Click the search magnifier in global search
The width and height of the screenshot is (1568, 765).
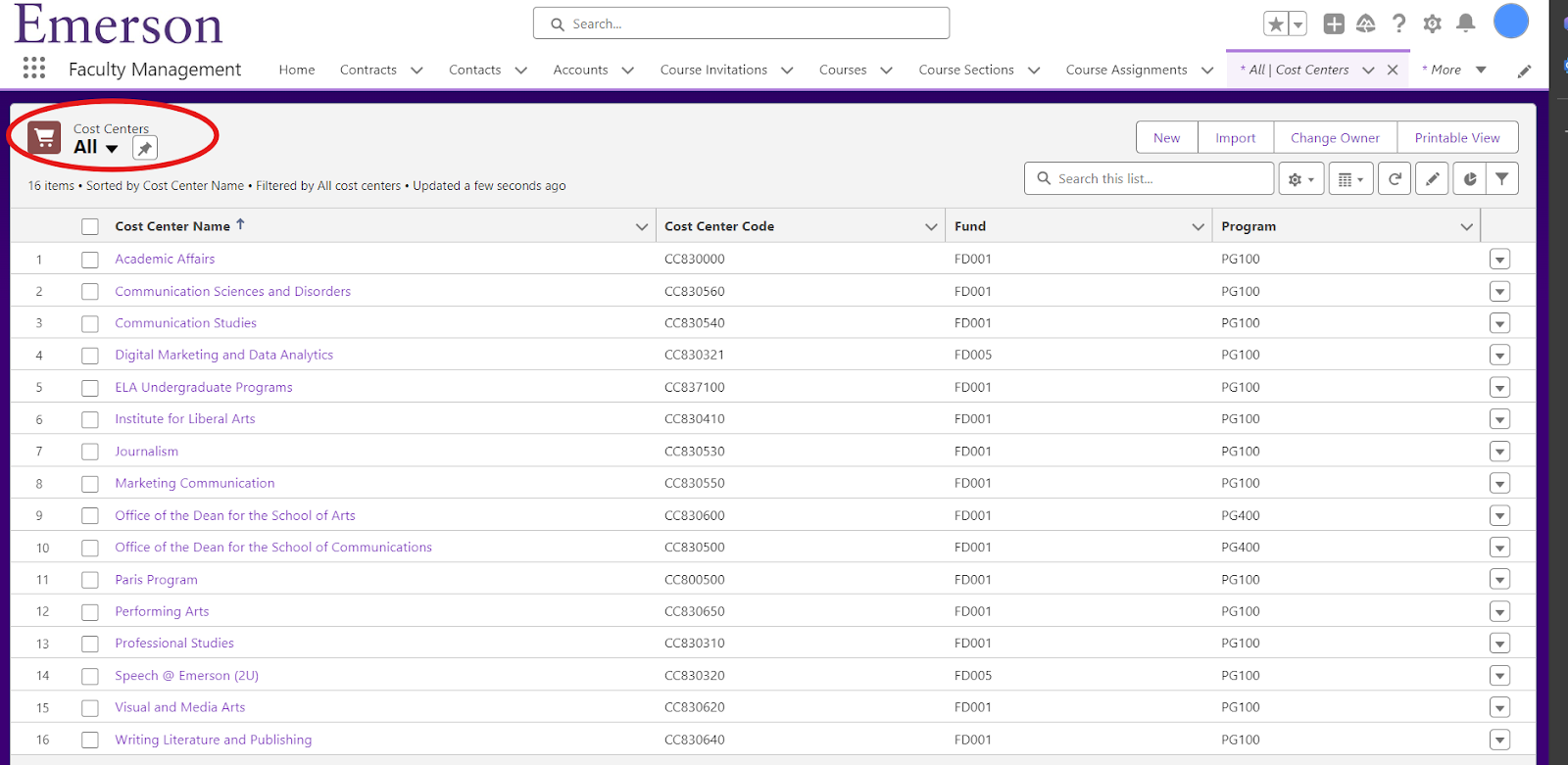click(558, 24)
